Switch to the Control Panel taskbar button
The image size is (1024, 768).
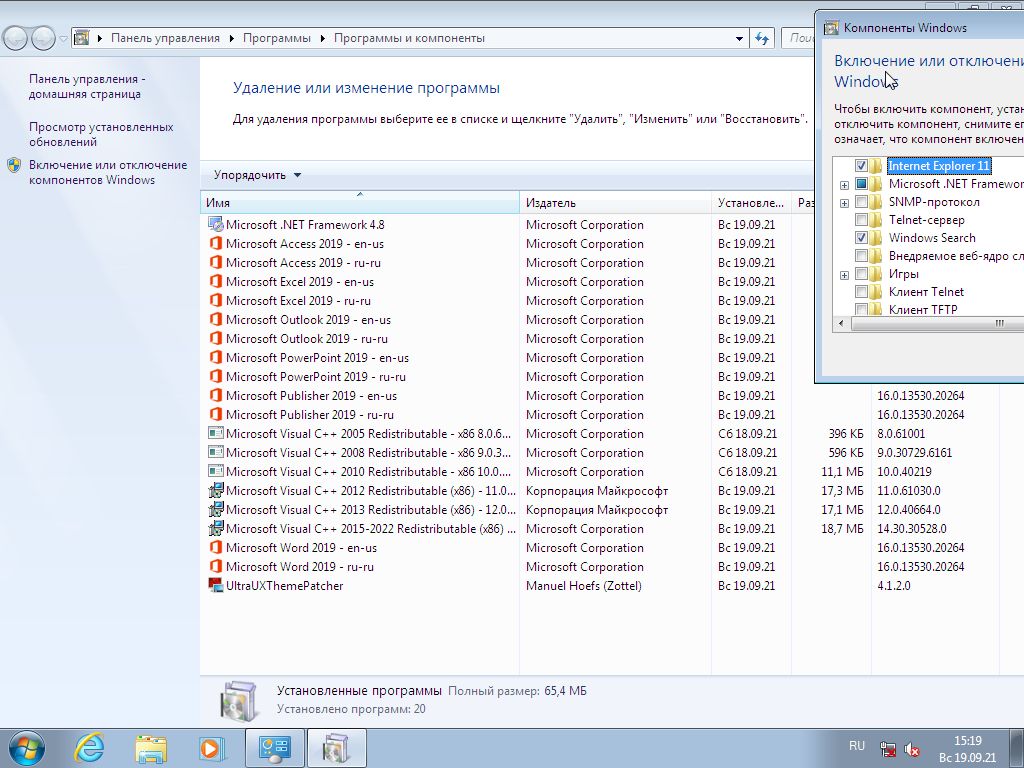275,748
